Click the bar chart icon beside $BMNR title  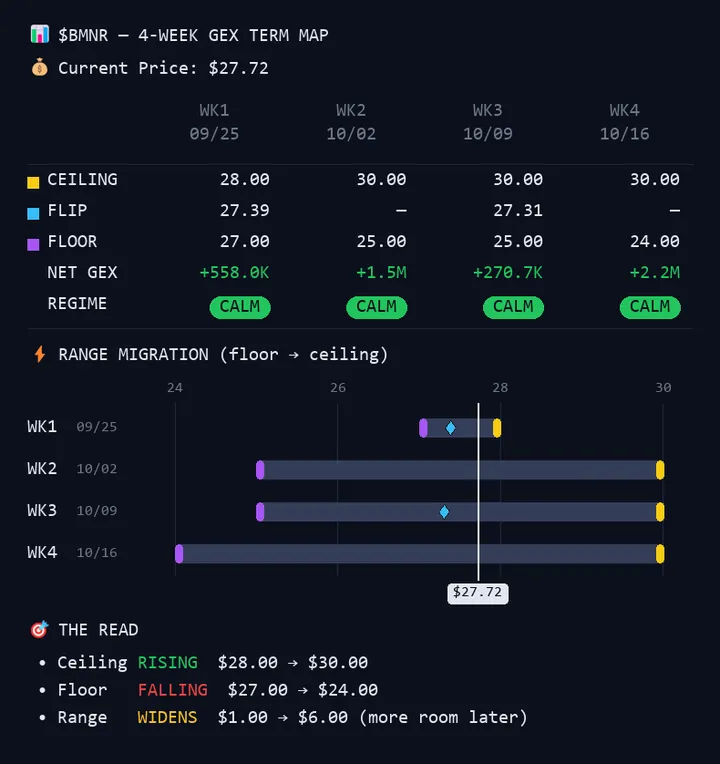(x=39, y=35)
